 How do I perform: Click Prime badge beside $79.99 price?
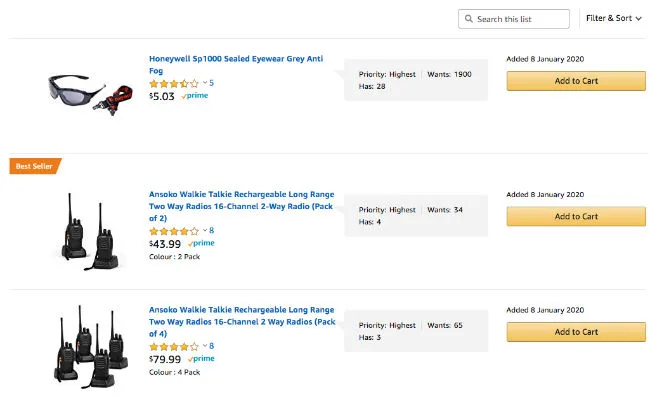201,358
